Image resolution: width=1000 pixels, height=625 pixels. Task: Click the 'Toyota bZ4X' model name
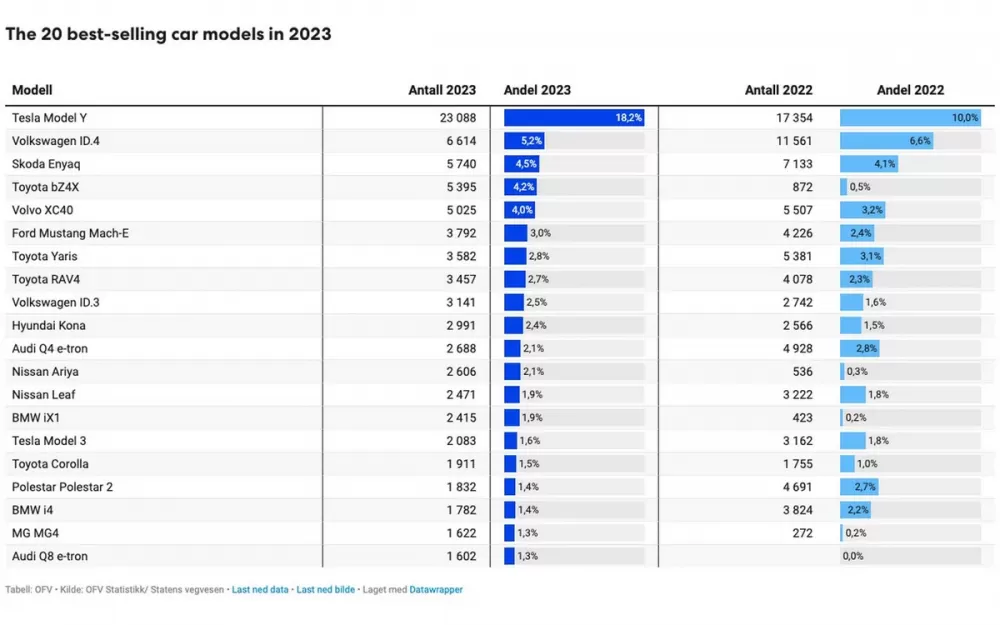pyautogui.click(x=45, y=187)
